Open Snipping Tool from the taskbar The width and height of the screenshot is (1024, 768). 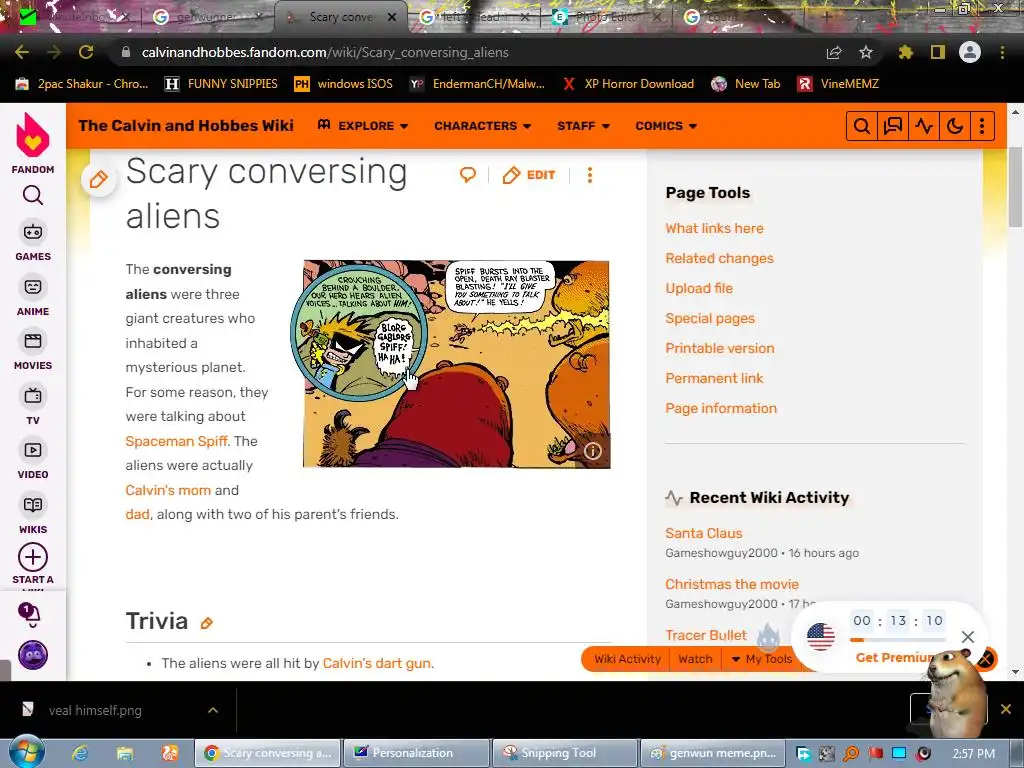pyautogui.click(x=564, y=753)
